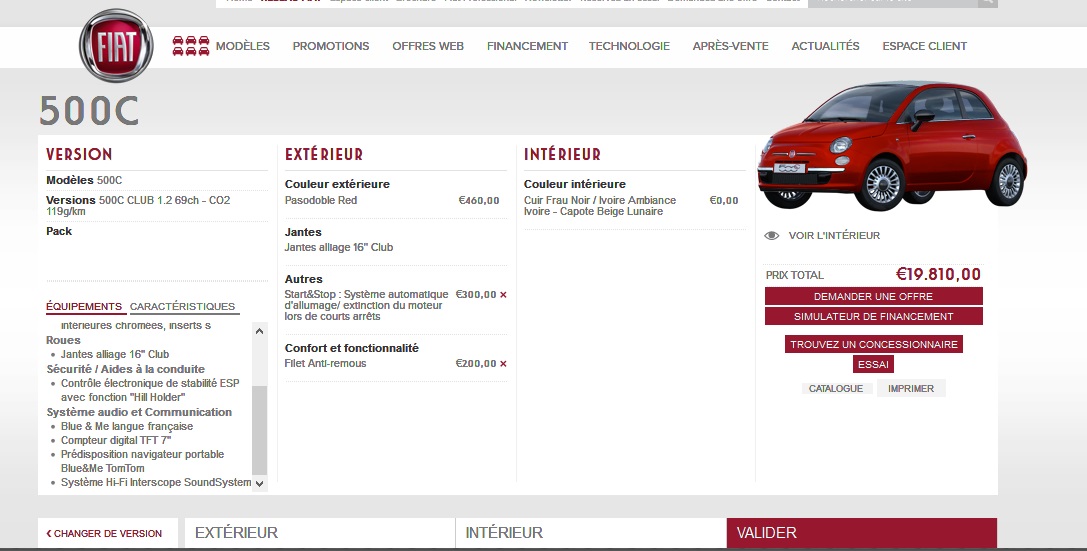
Task: Click the Valider button
Action: [x=862, y=533]
